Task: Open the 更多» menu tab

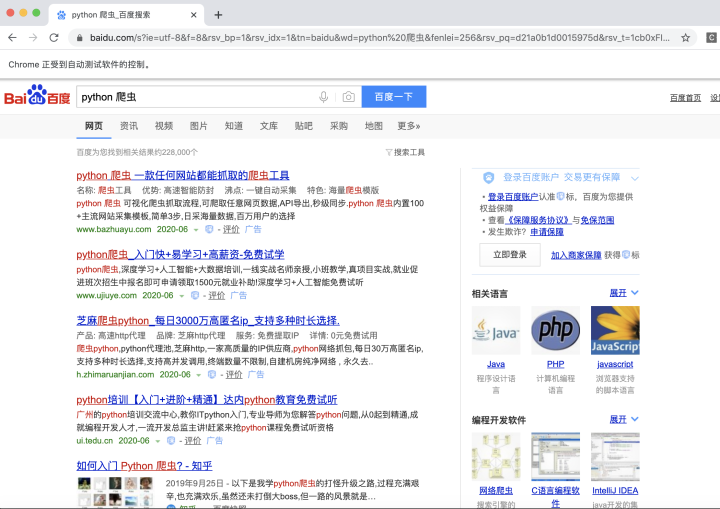Action: [x=409, y=126]
